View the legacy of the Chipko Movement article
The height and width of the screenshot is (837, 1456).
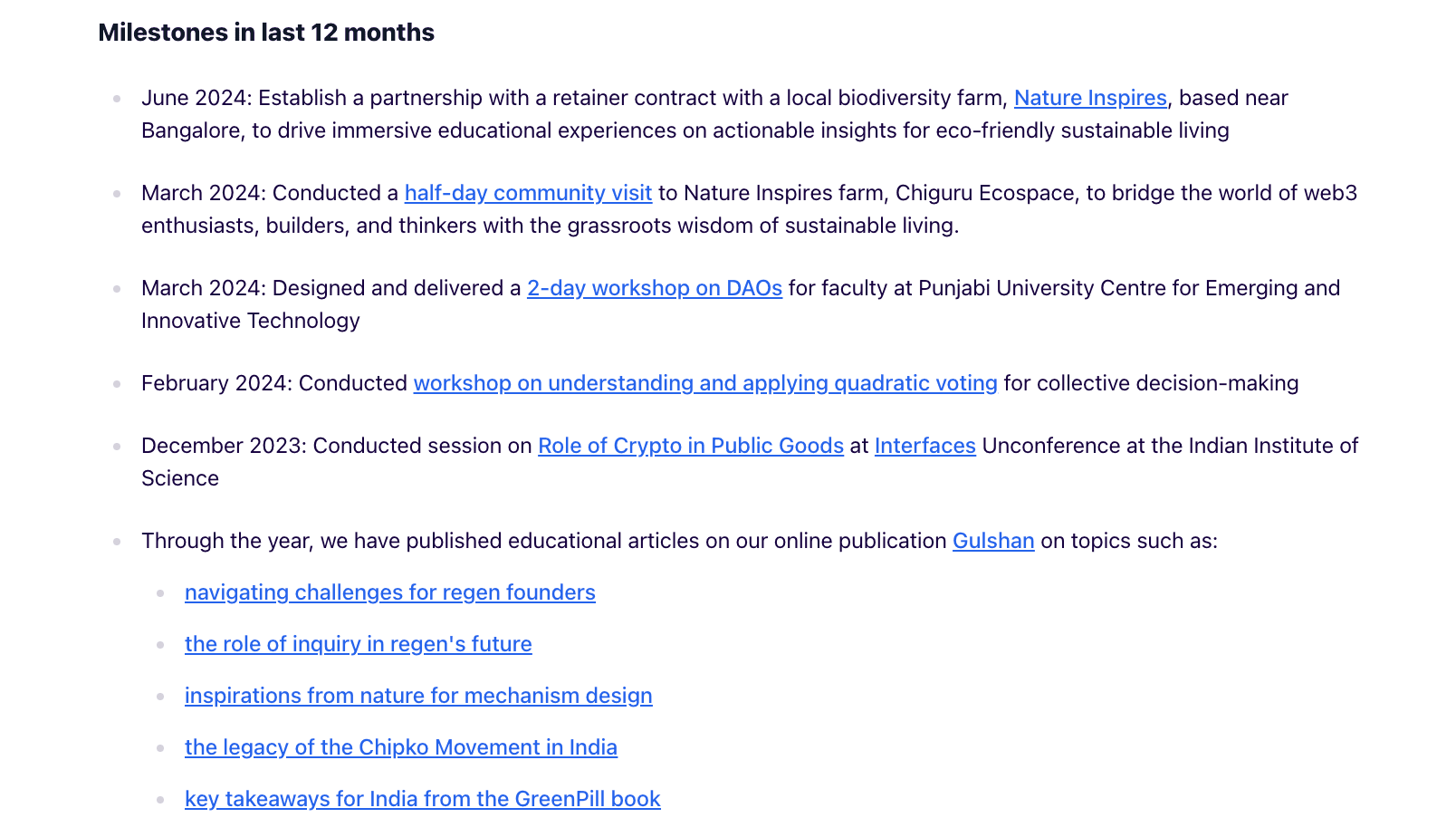[400, 747]
